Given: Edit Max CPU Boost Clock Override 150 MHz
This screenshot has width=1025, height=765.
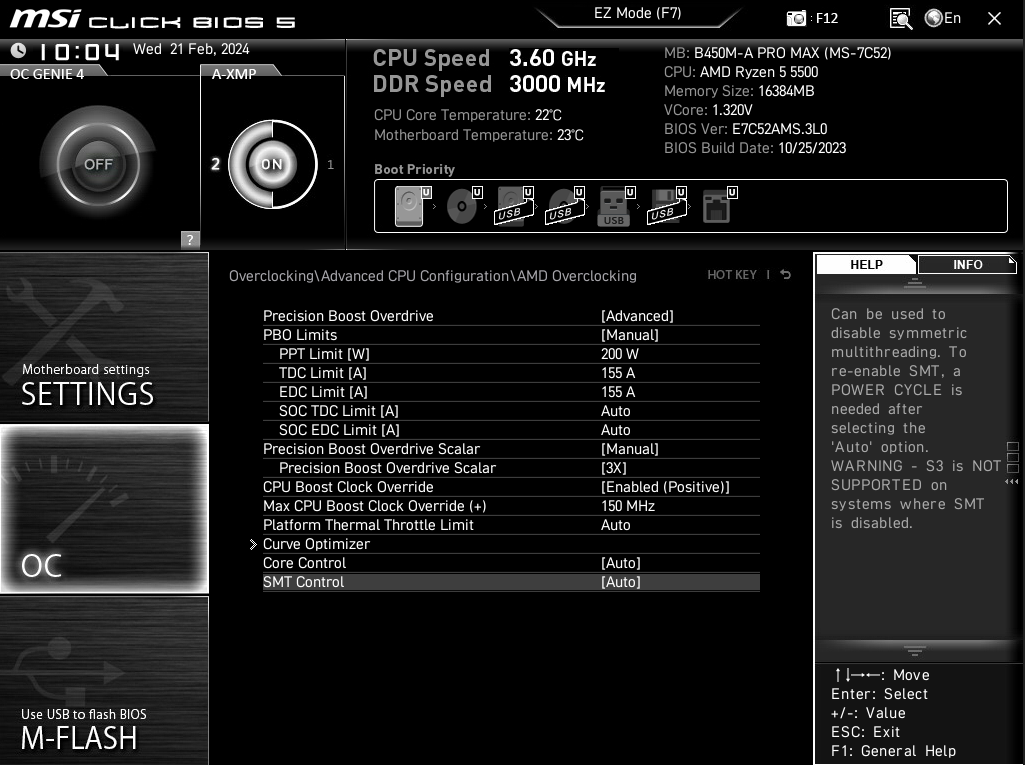Looking at the screenshot, I should [x=628, y=506].
